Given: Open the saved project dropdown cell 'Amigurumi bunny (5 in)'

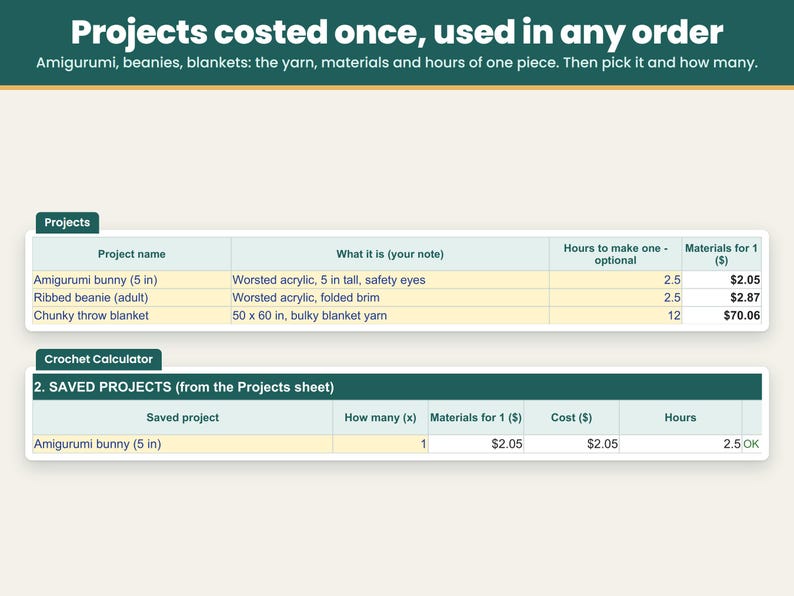Looking at the screenshot, I should tap(182, 444).
